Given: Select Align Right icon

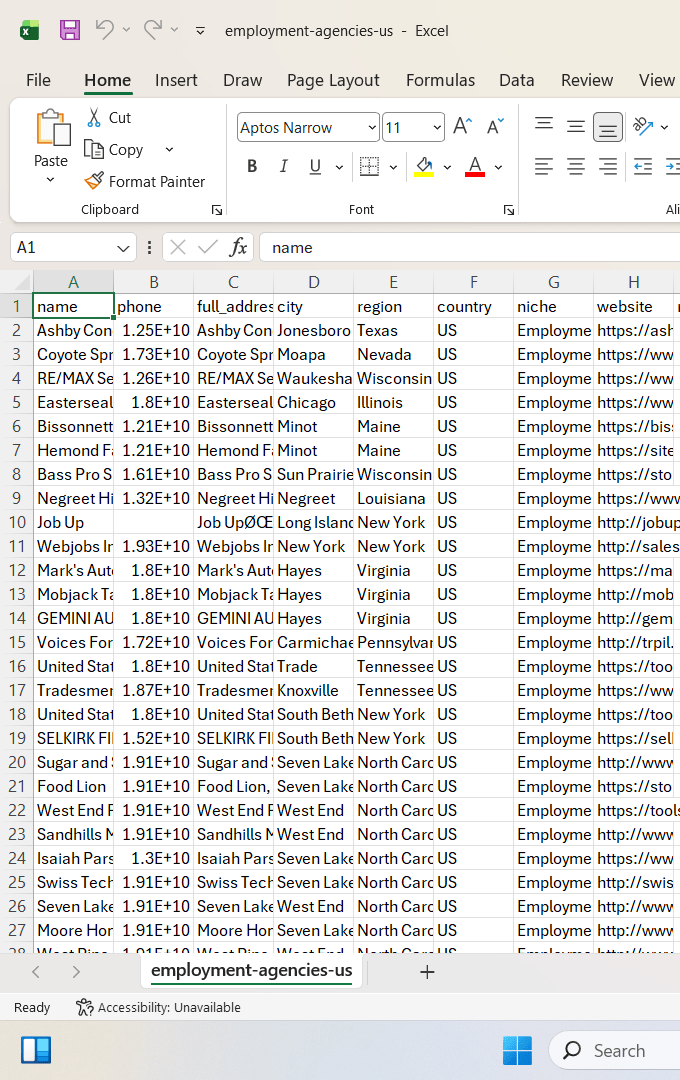Looking at the screenshot, I should tap(608, 166).
